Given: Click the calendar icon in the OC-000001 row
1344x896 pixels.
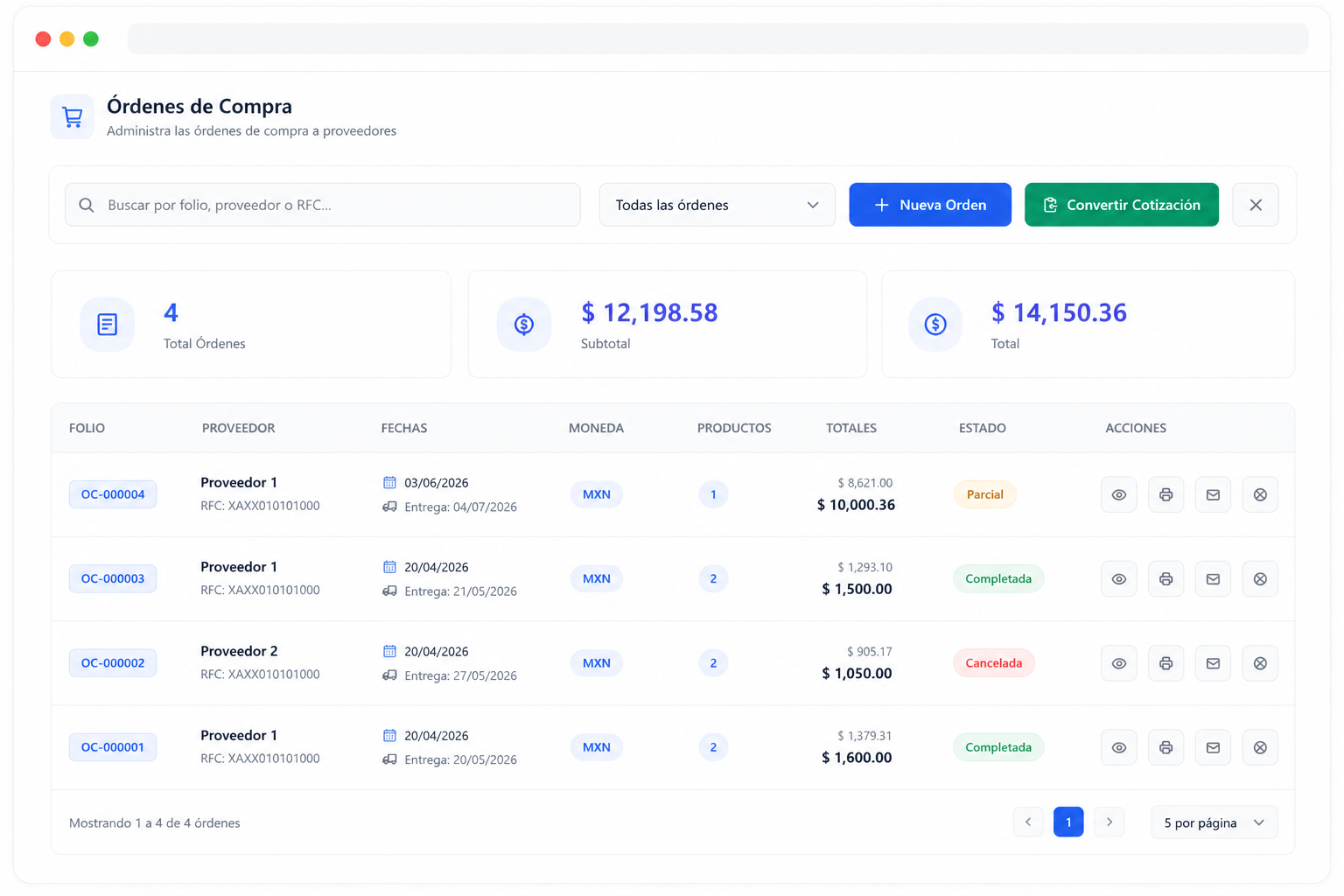Looking at the screenshot, I should pos(390,736).
